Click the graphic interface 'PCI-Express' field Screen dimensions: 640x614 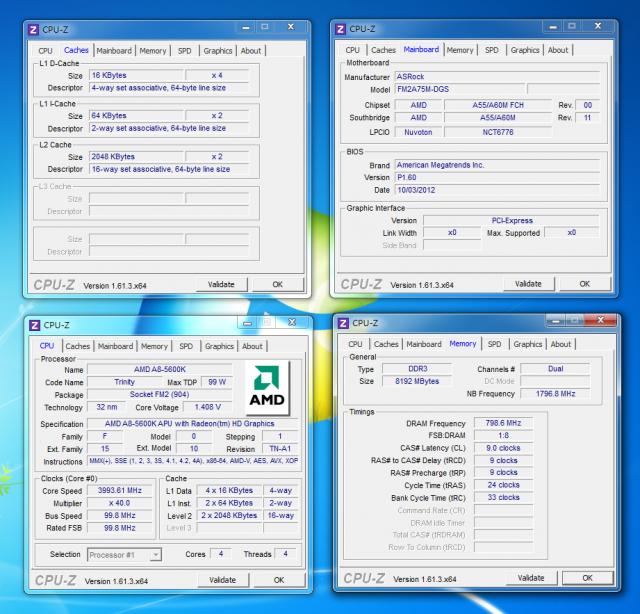511,221
